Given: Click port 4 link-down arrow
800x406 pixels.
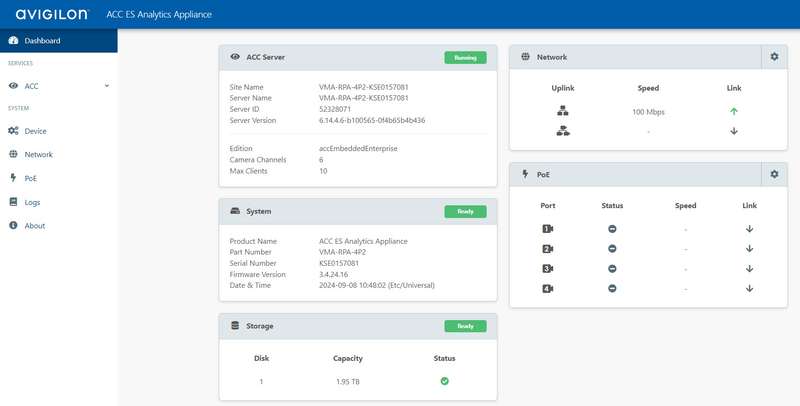Looking at the screenshot, I should click(749, 289).
